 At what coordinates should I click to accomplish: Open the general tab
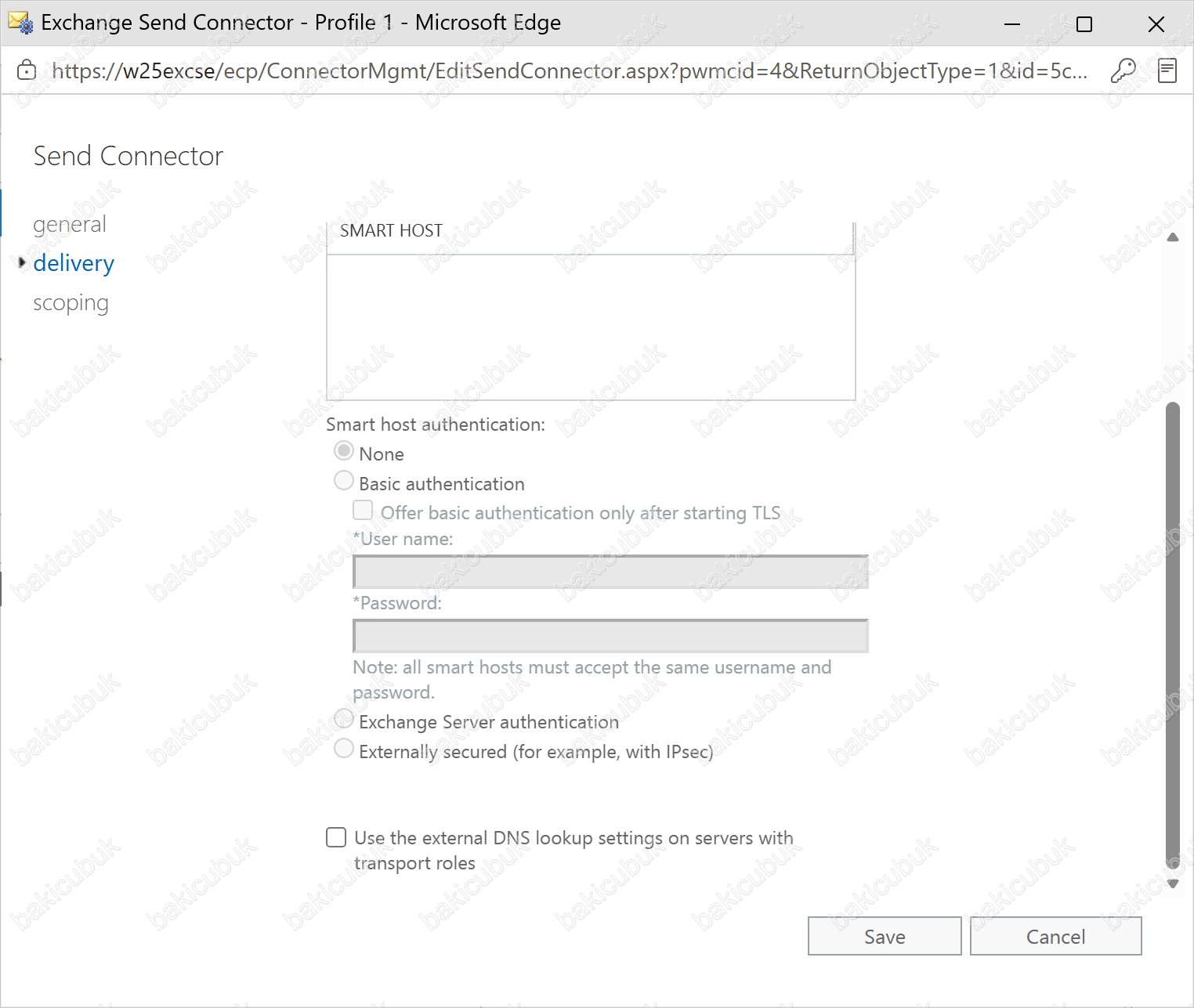[x=70, y=224]
